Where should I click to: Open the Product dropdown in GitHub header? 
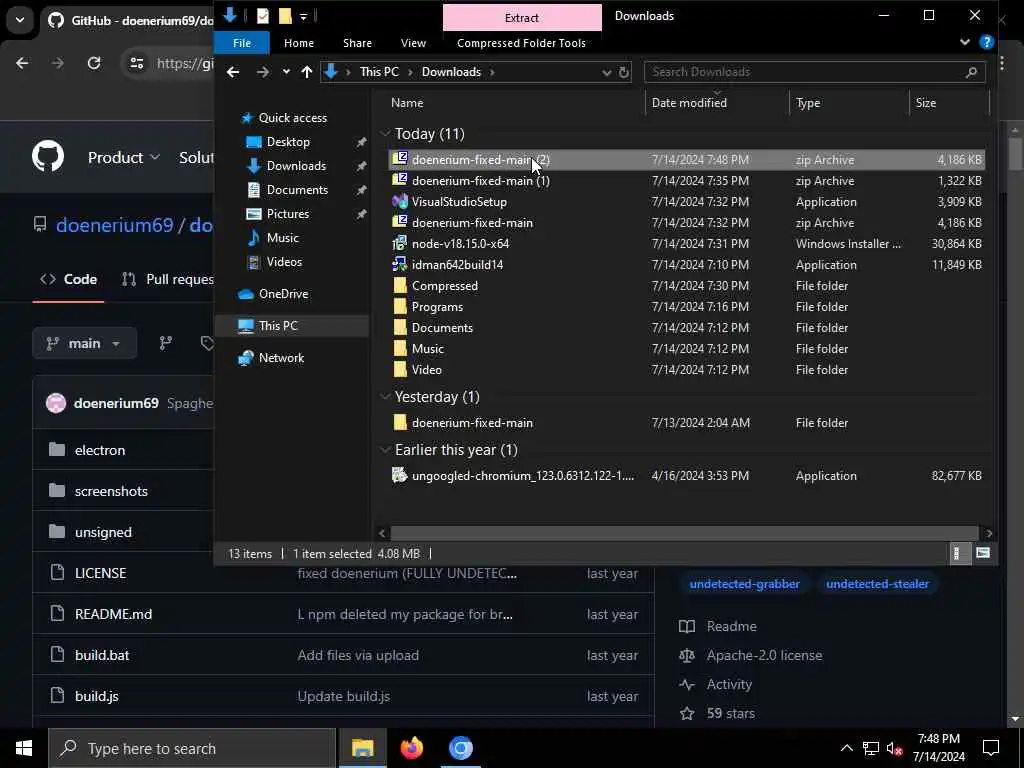(x=123, y=157)
